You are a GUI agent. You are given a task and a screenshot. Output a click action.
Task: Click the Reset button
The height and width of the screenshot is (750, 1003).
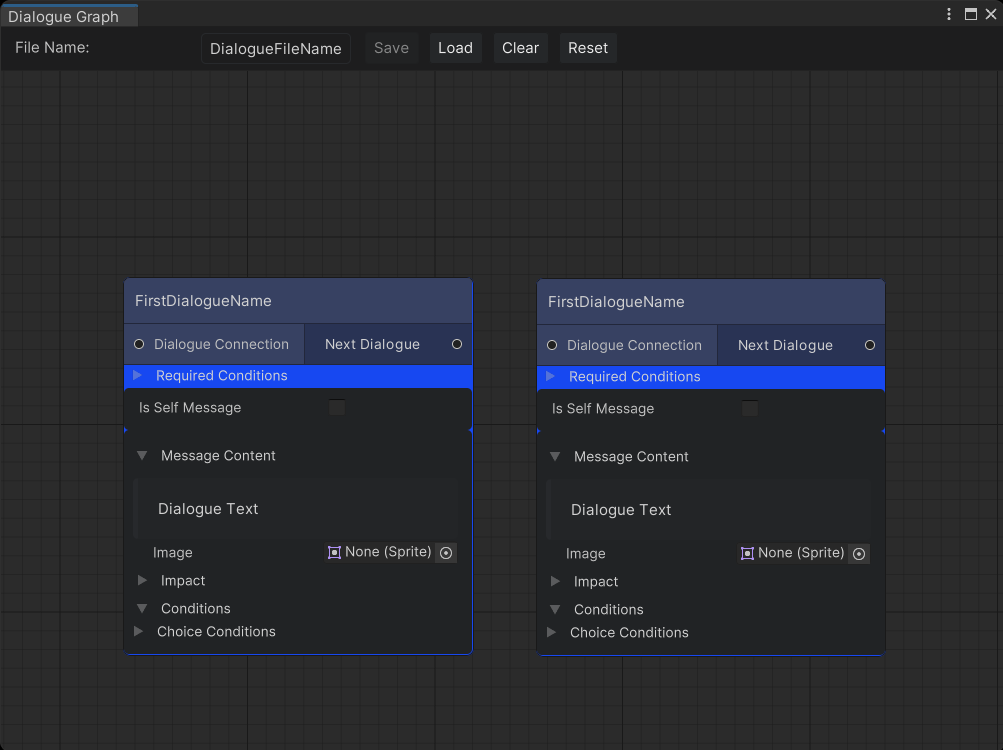pos(588,48)
